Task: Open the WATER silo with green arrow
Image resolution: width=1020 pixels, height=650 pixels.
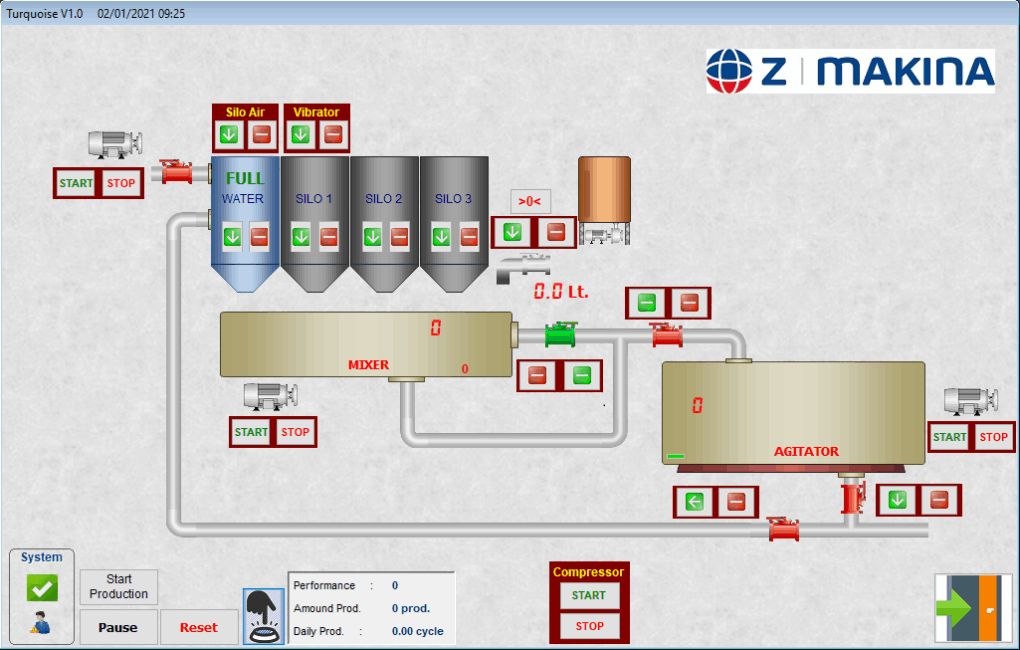Action: click(x=232, y=237)
